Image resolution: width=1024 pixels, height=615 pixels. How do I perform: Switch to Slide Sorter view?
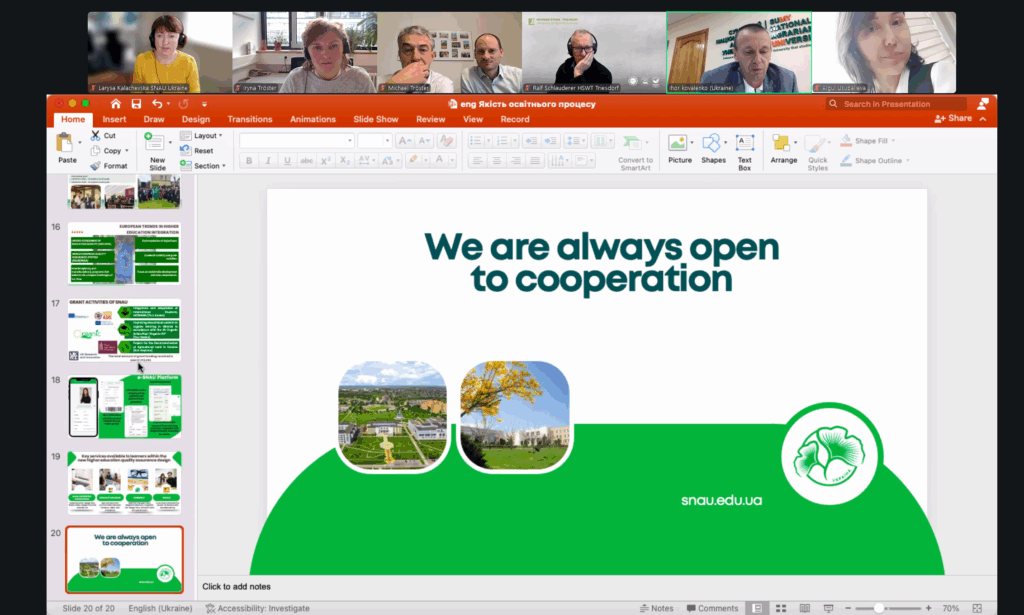pyautogui.click(x=781, y=608)
